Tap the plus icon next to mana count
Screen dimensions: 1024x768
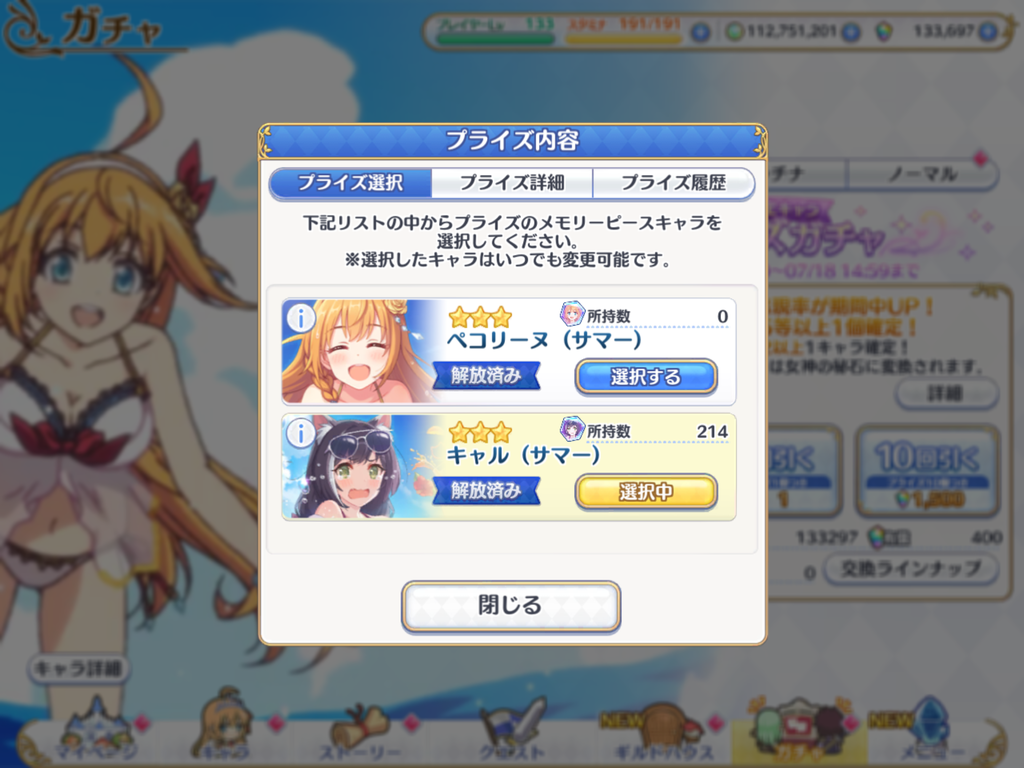pos(850,31)
